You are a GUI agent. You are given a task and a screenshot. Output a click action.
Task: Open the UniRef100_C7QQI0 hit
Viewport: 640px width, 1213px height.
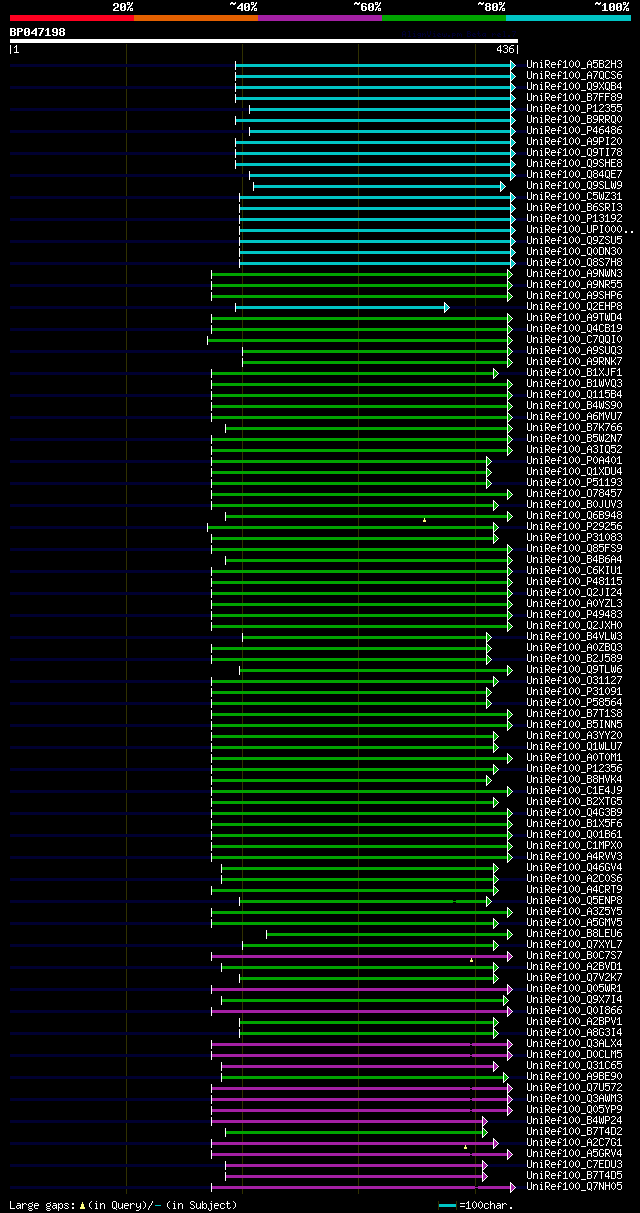point(574,339)
